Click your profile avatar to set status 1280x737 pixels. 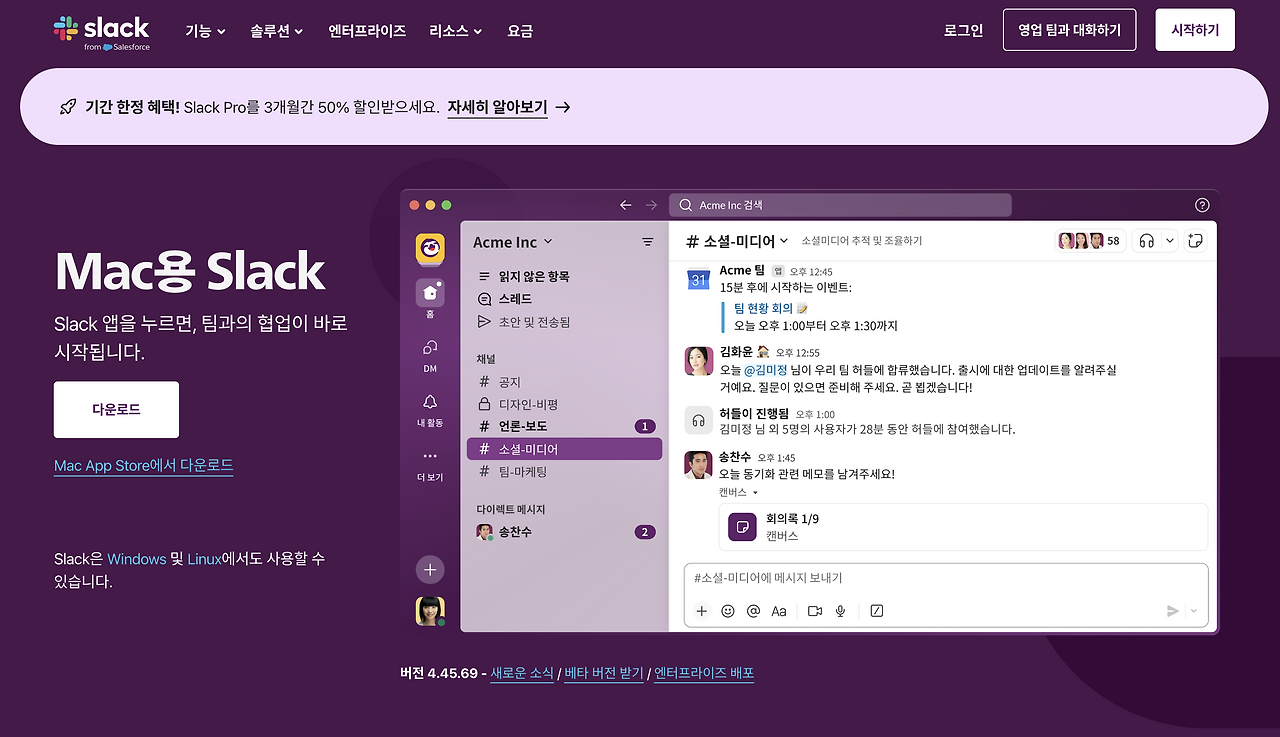pos(429,610)
